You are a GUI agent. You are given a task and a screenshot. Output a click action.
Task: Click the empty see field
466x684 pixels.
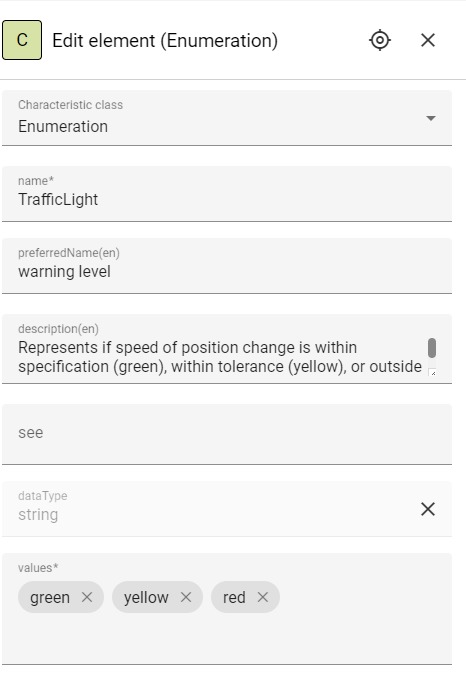click(227, 434)
